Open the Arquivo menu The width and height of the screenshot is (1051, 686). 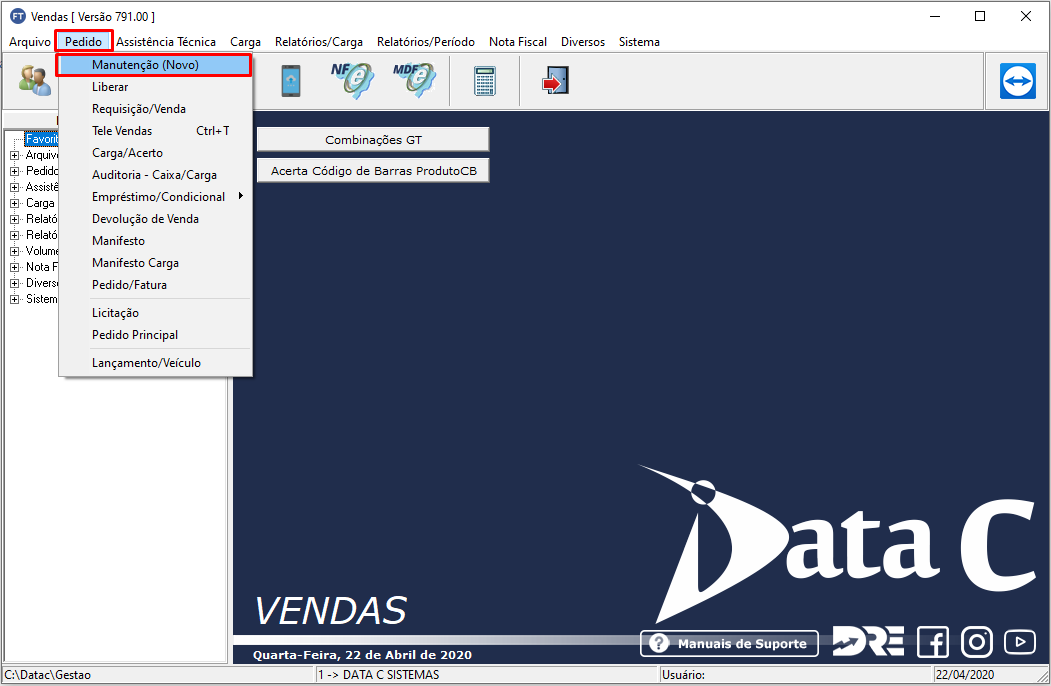click(29, 42)
